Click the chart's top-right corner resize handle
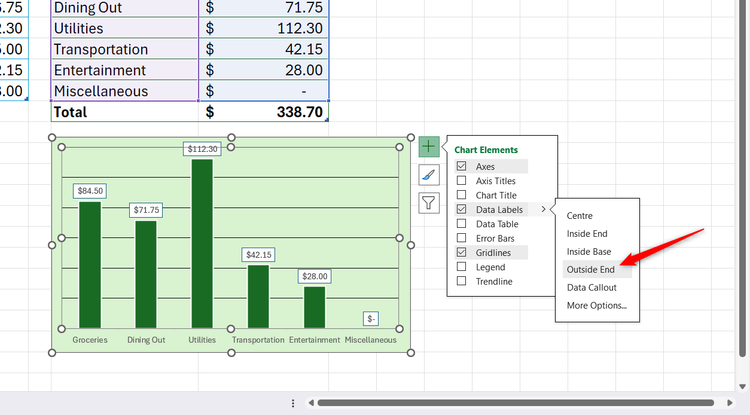 (410, 138)
